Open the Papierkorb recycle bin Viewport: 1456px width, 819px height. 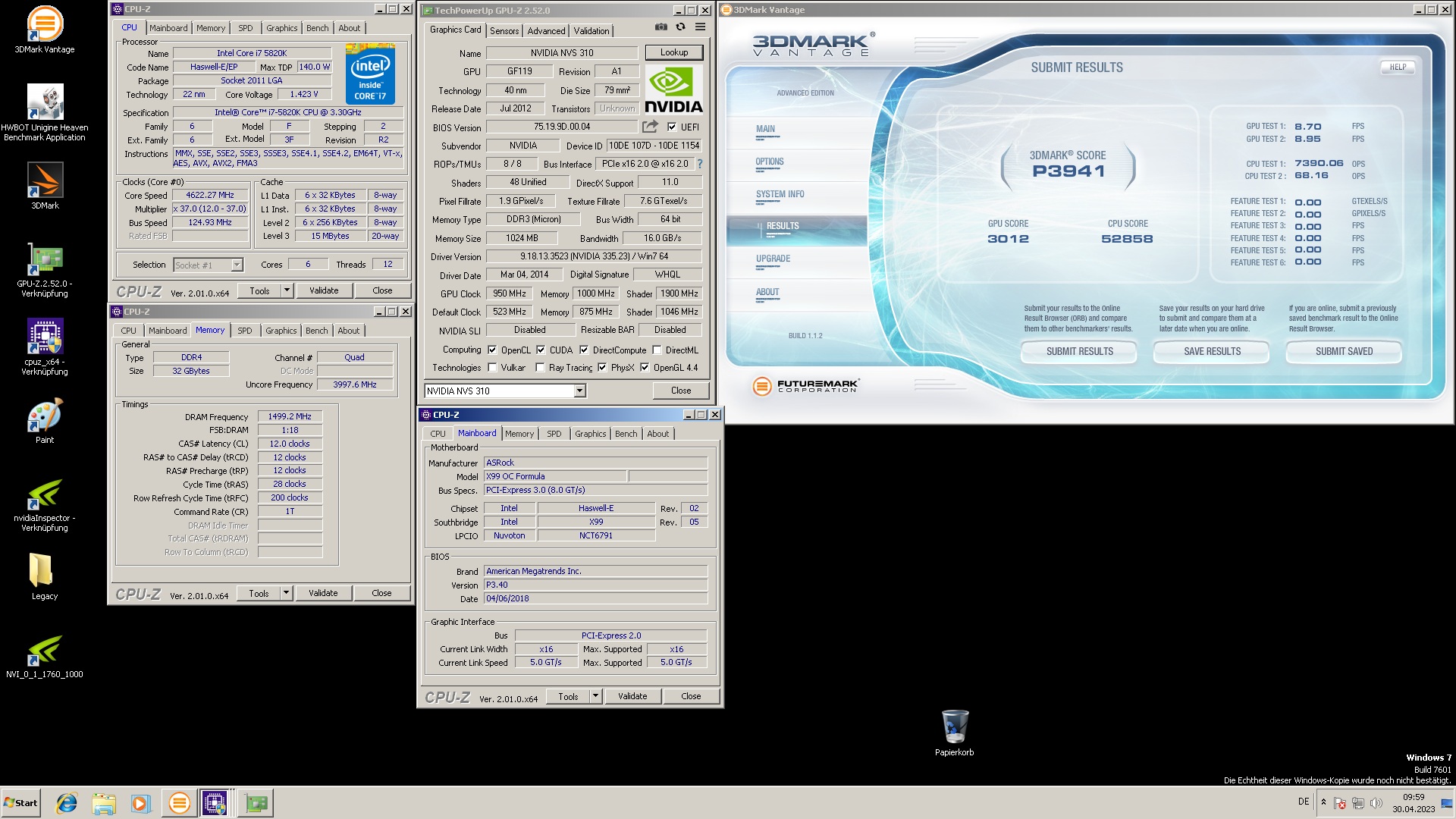[x=954, y=733]
